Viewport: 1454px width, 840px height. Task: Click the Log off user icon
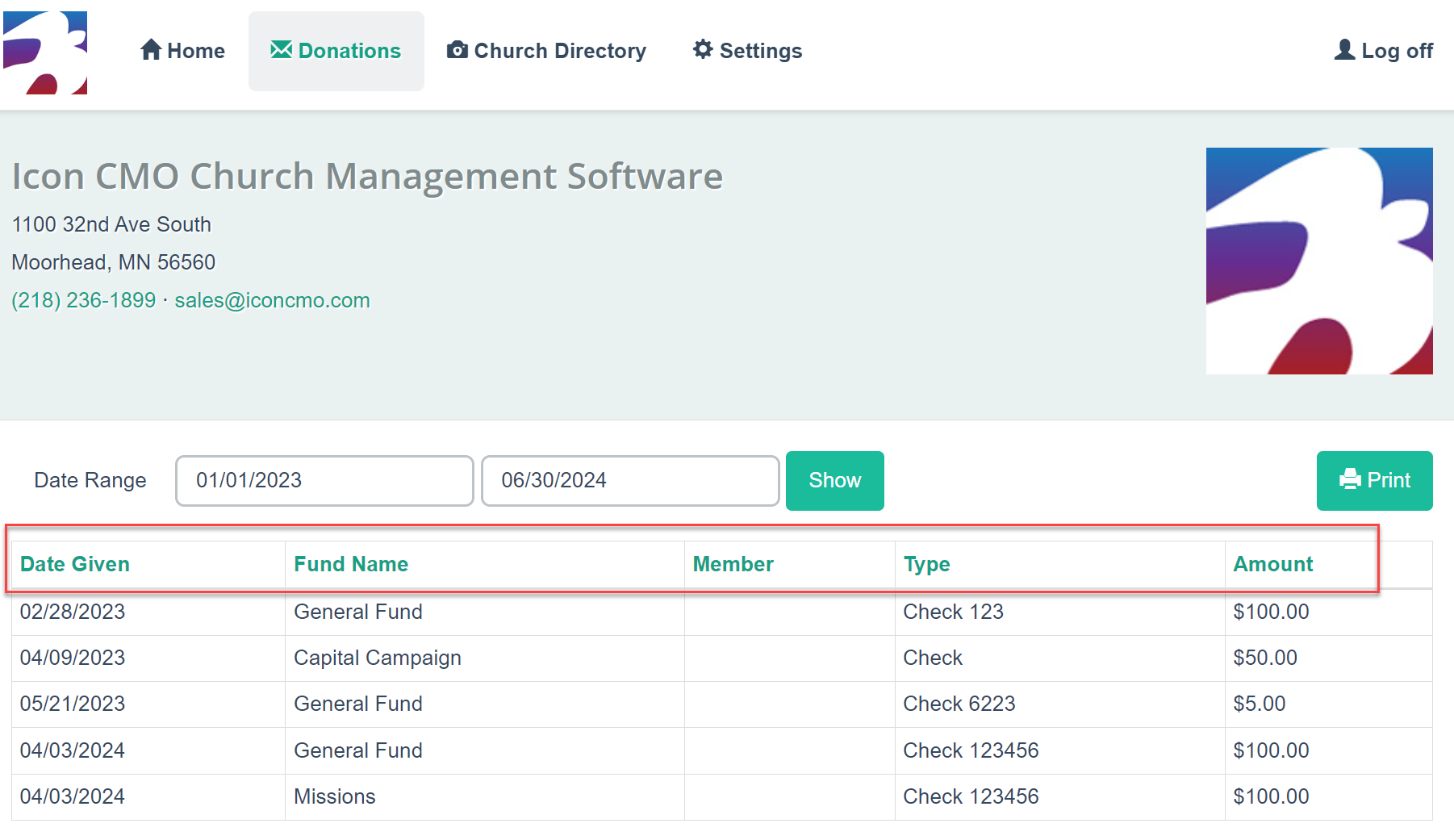[x=1344, y=50]
